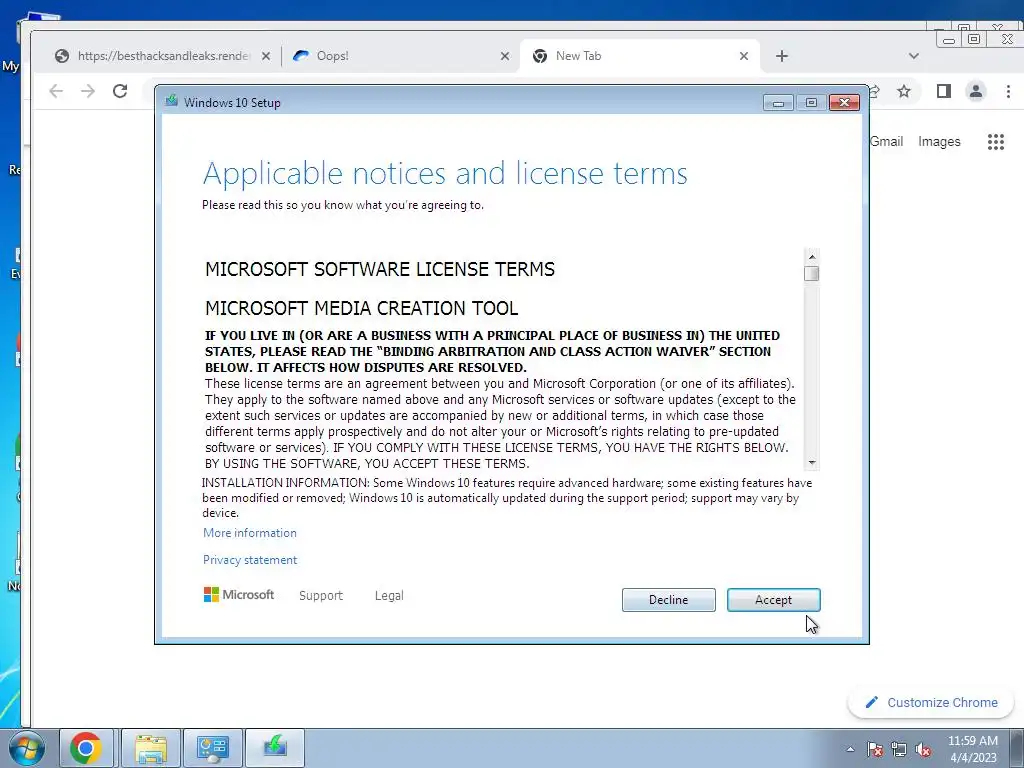Click the Decline button
Screen dimensions: 1024x768
click(x=668, y=600)
